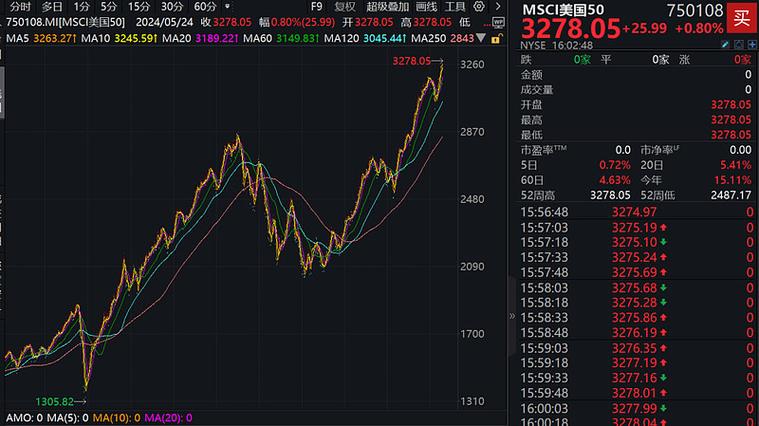
Task: Click the MSCI美国50 name in side panel
Action: (x=563, y=10)
